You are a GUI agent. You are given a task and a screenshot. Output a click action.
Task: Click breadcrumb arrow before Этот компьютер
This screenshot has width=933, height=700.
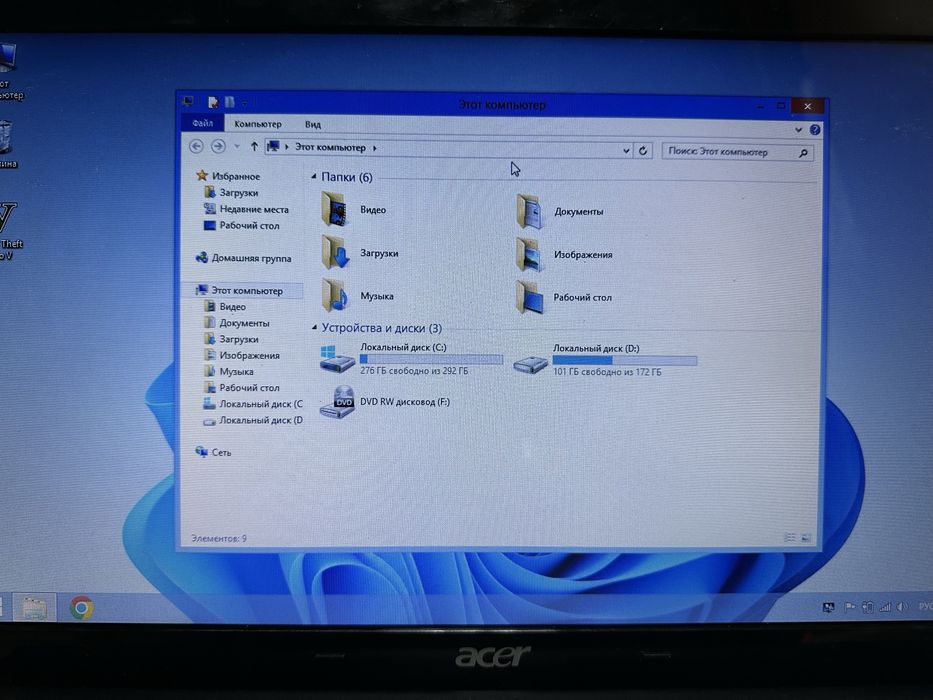(287, 147)
